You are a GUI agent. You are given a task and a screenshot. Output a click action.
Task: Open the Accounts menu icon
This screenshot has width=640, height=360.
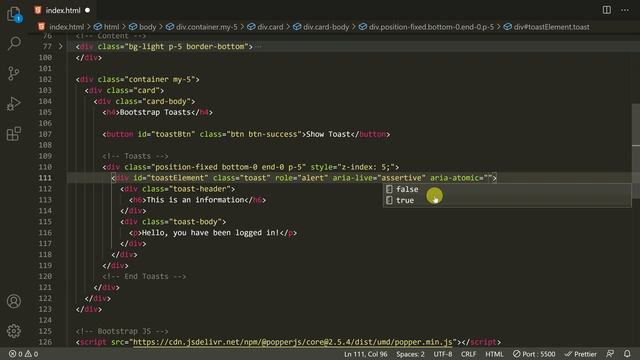click(x=14, y=301)
